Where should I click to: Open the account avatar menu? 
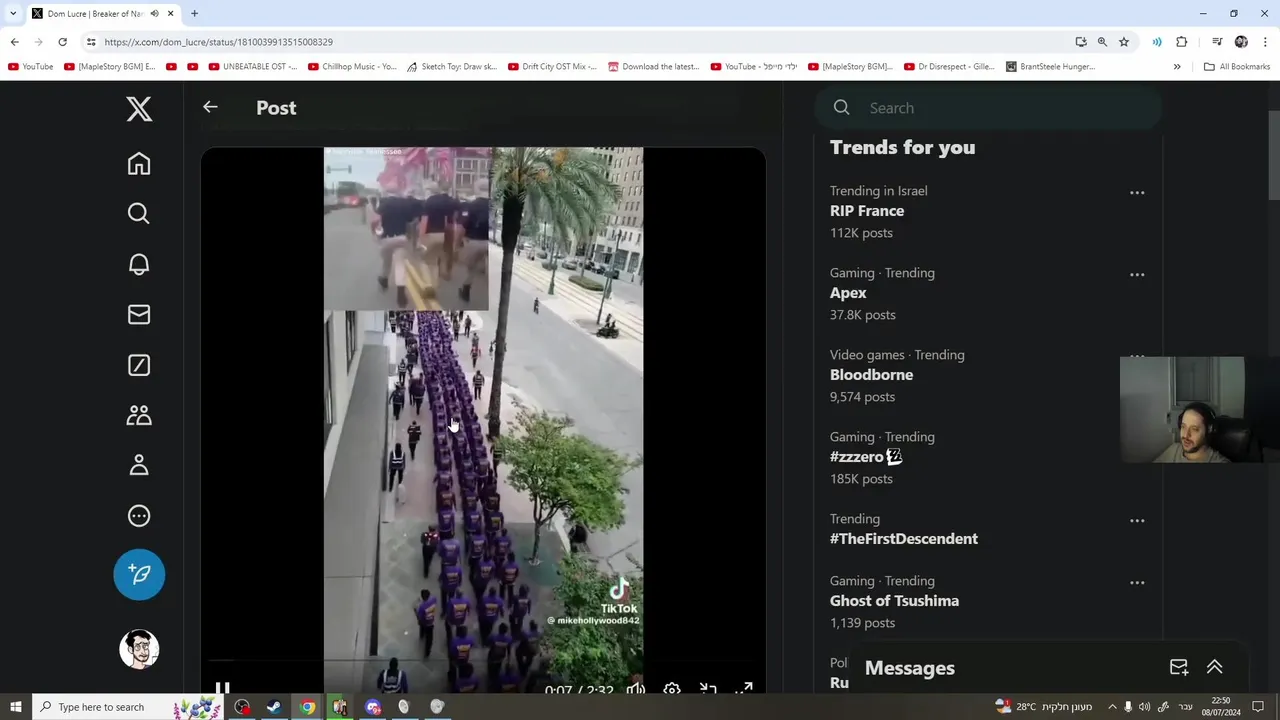(x=139, y=649)
